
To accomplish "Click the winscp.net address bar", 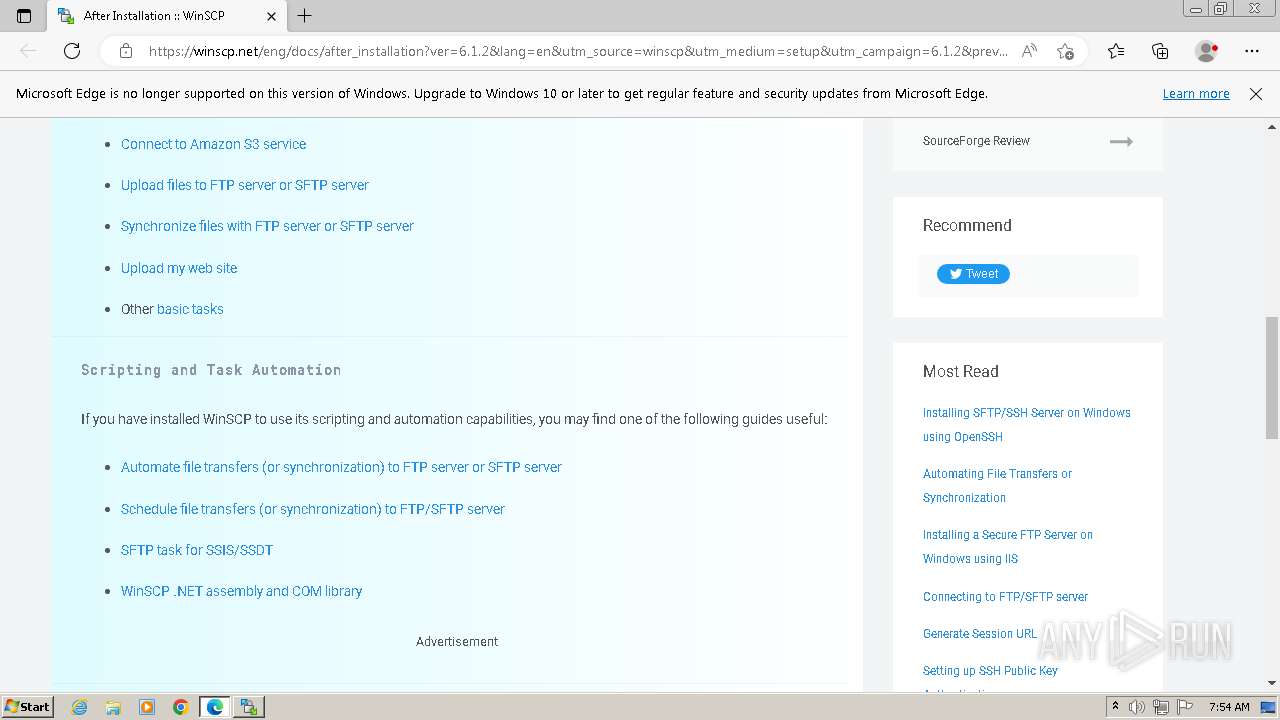I will click(578, 51).
